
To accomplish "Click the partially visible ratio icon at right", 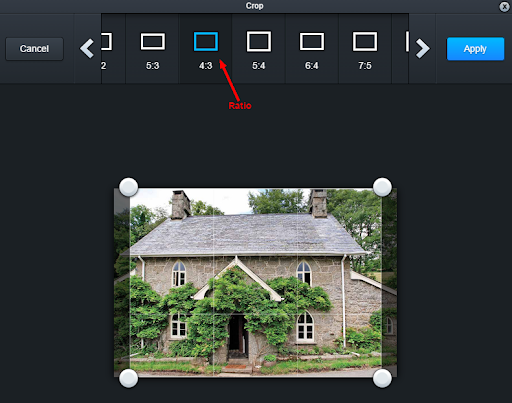I will point(407,41).
